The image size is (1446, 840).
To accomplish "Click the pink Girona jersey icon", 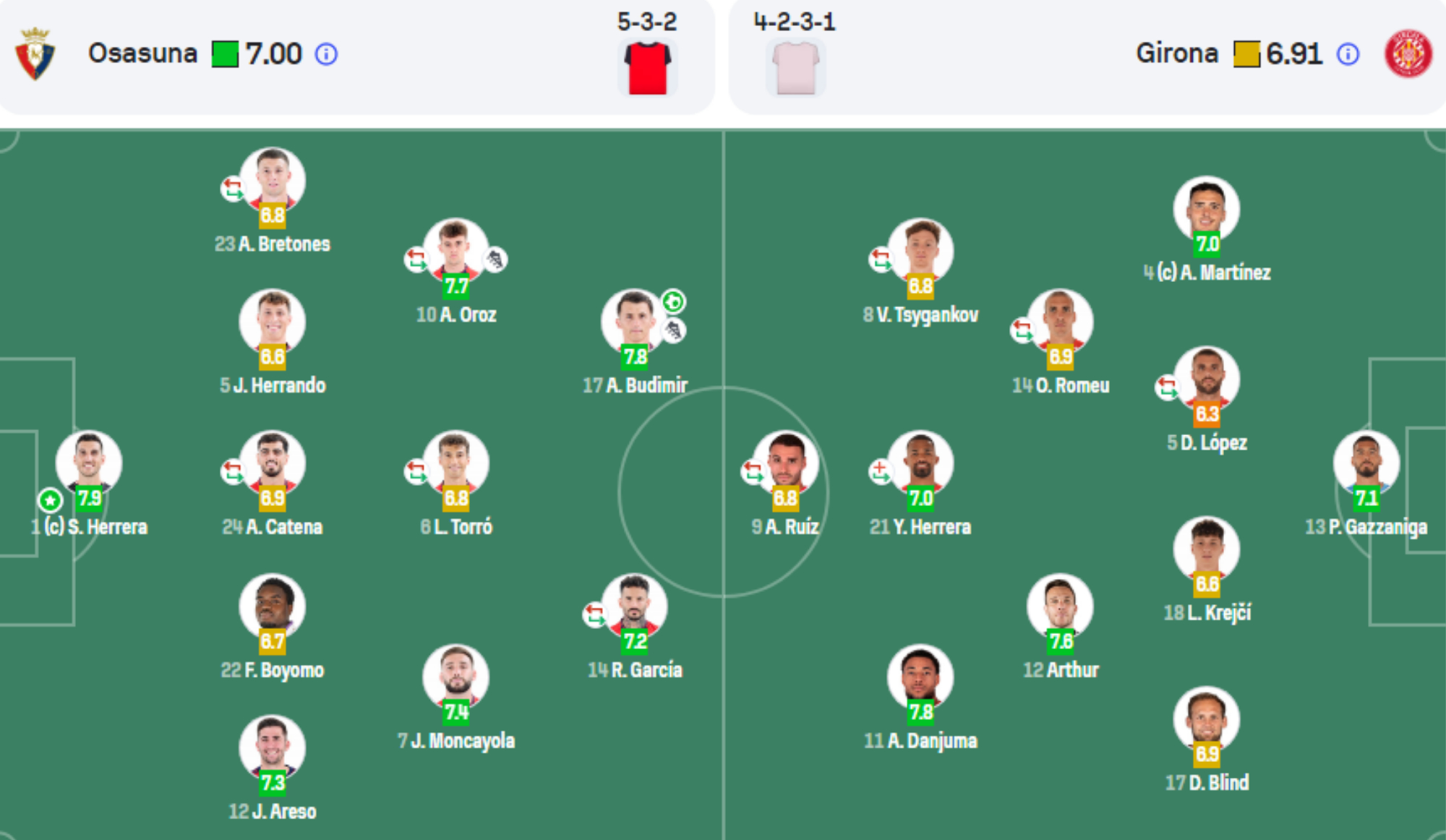I will (795, 69).
